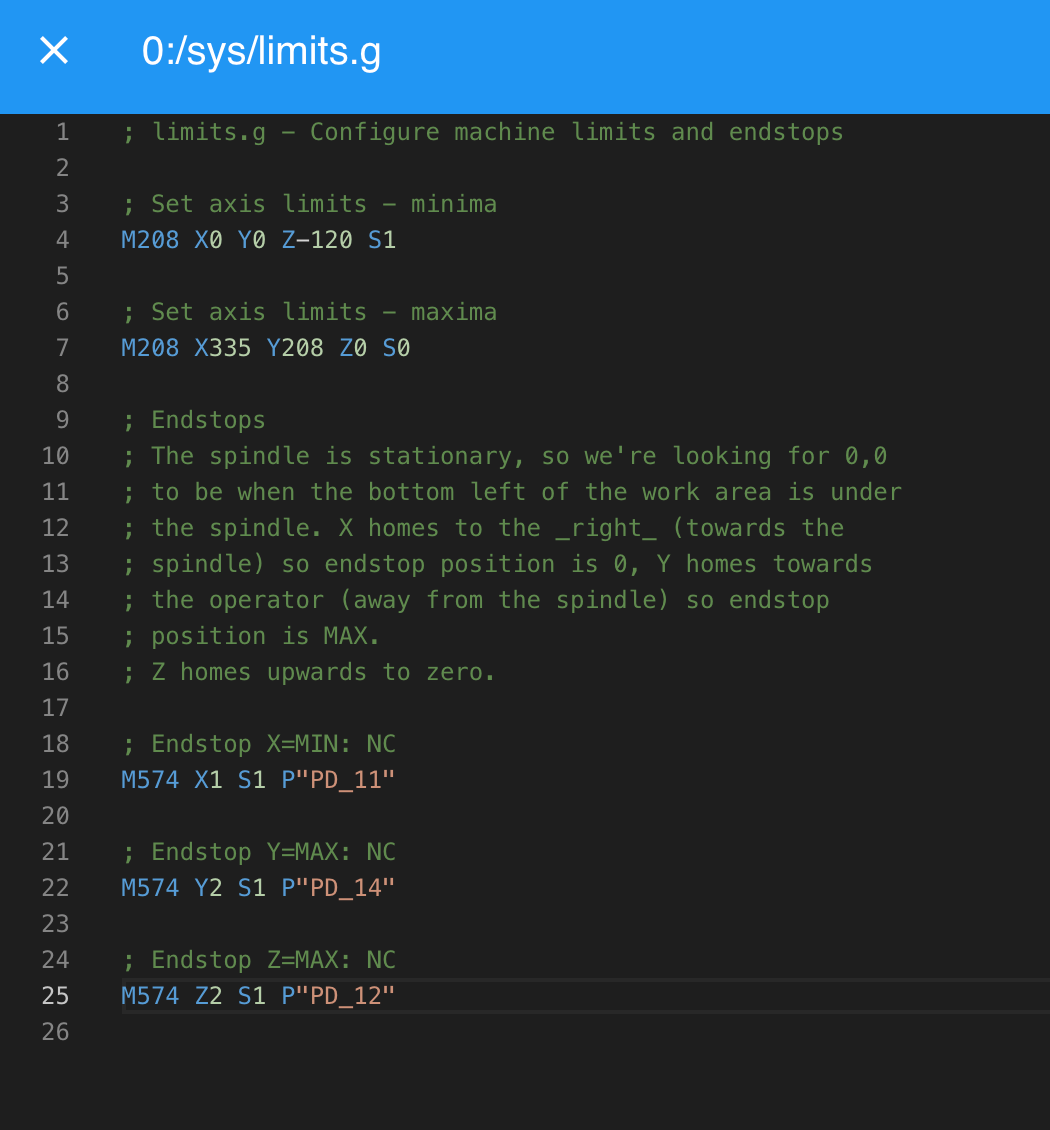Click the header comment on line 1
The height and width of the screenshot is (1130, 1050).
[482, 132]
